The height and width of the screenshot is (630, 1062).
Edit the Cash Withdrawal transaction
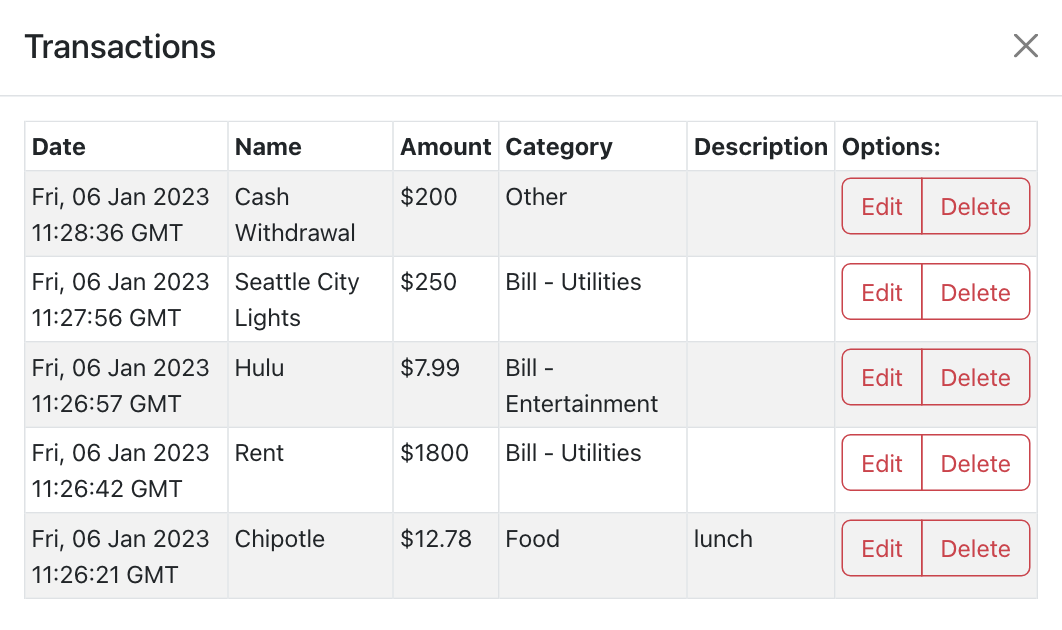pos(881,207)
